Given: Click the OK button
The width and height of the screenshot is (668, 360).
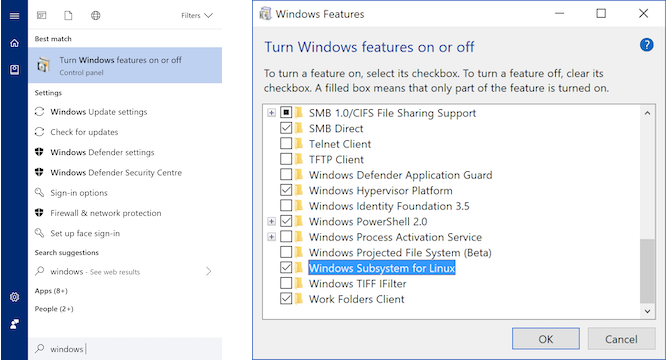Looking at the screenshot, I should (546, 339).
